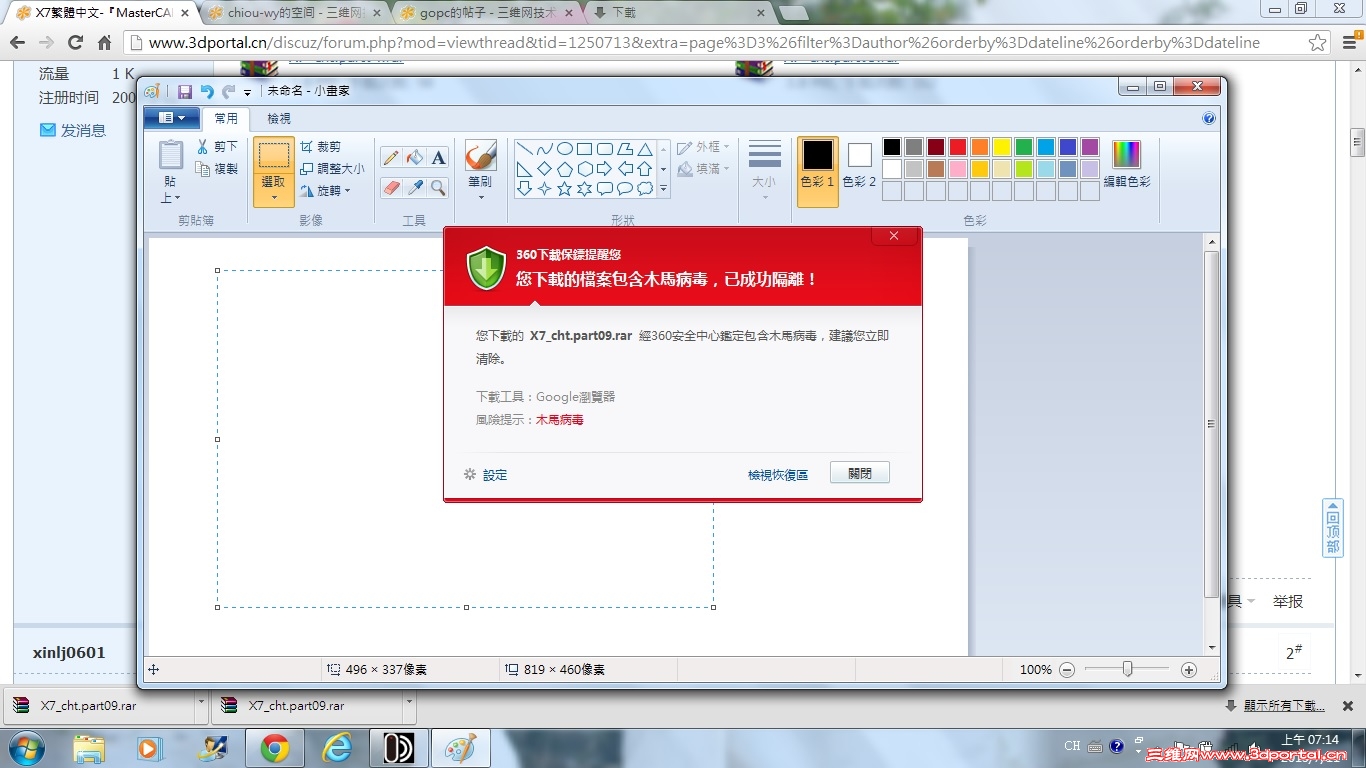Activate the Magnifier tool
This screenshot has height=768, width=1366.
click(438, 187)
